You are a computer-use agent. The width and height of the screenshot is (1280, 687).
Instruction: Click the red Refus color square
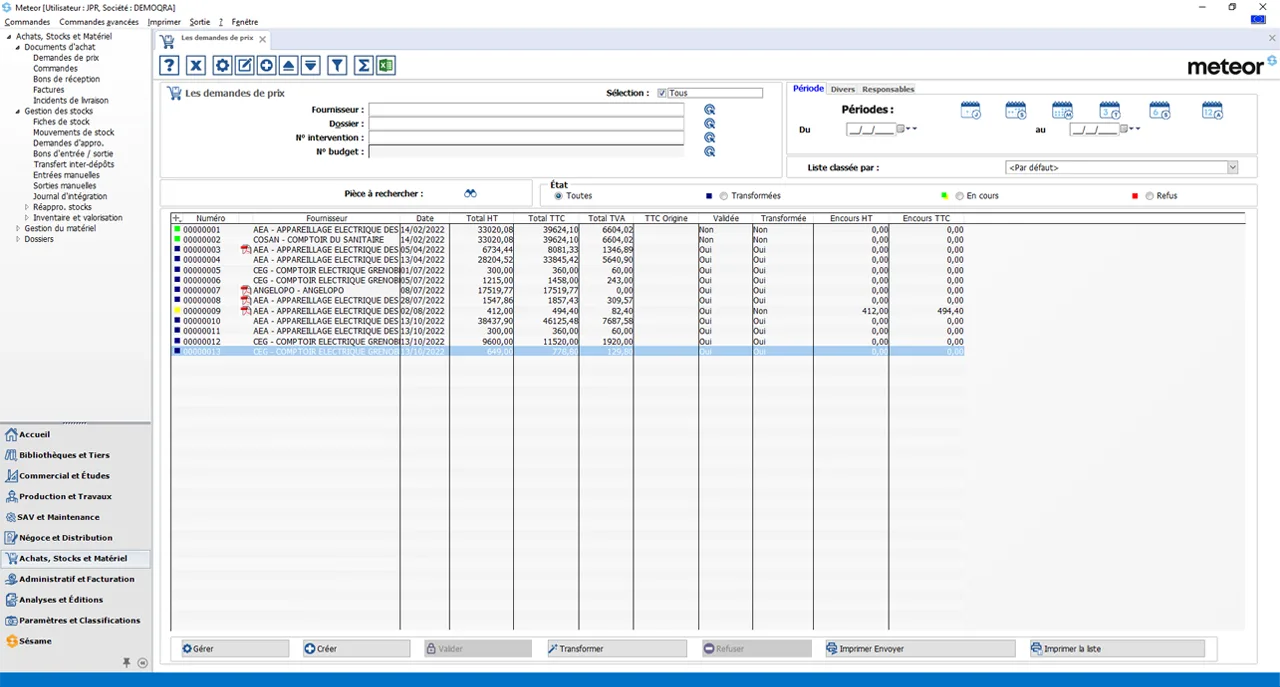point(1136,196)
